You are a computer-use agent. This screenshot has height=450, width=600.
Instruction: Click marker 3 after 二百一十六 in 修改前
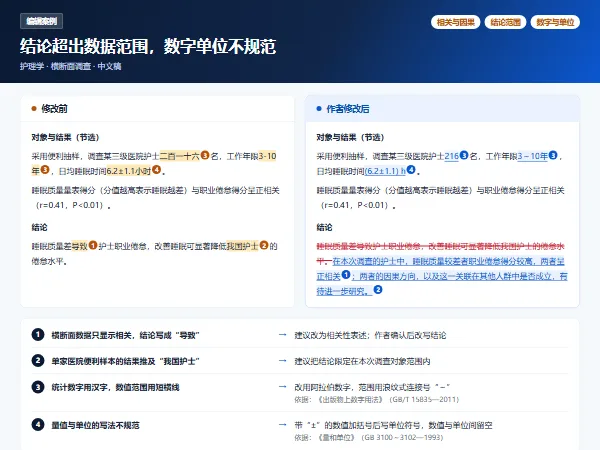tap(205, 155)
